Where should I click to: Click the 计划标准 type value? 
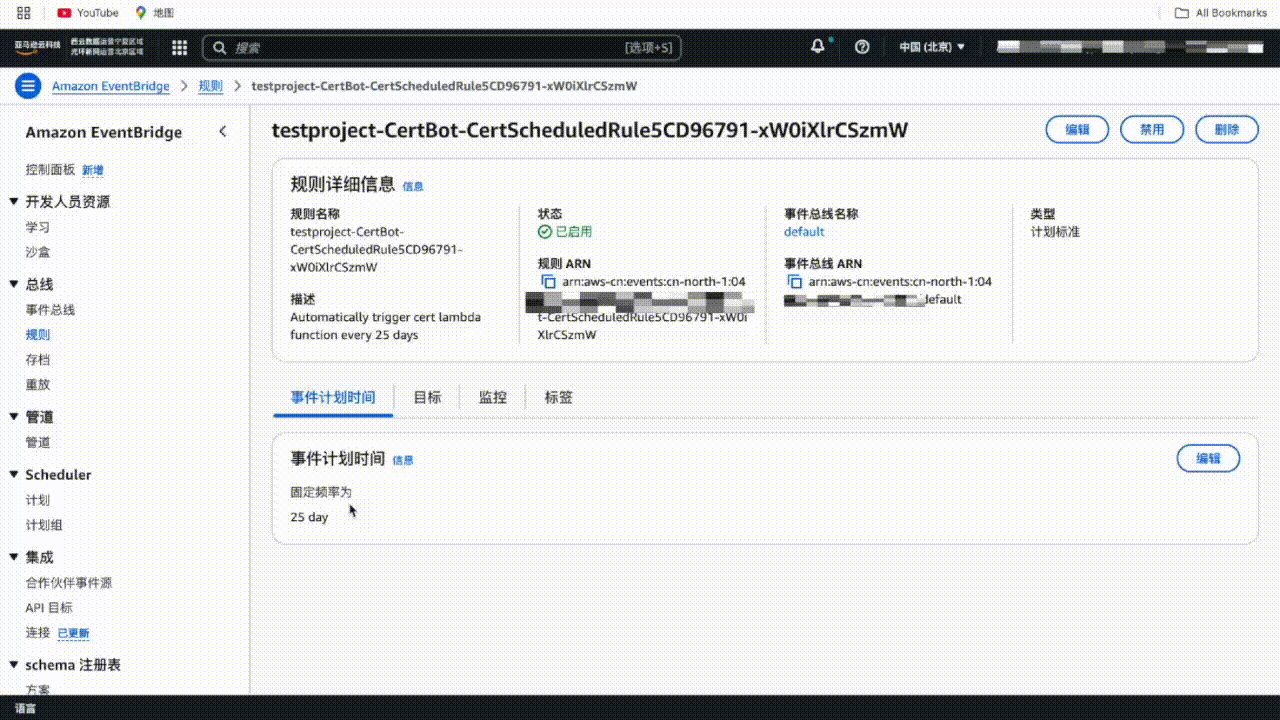pos(1055,232)
